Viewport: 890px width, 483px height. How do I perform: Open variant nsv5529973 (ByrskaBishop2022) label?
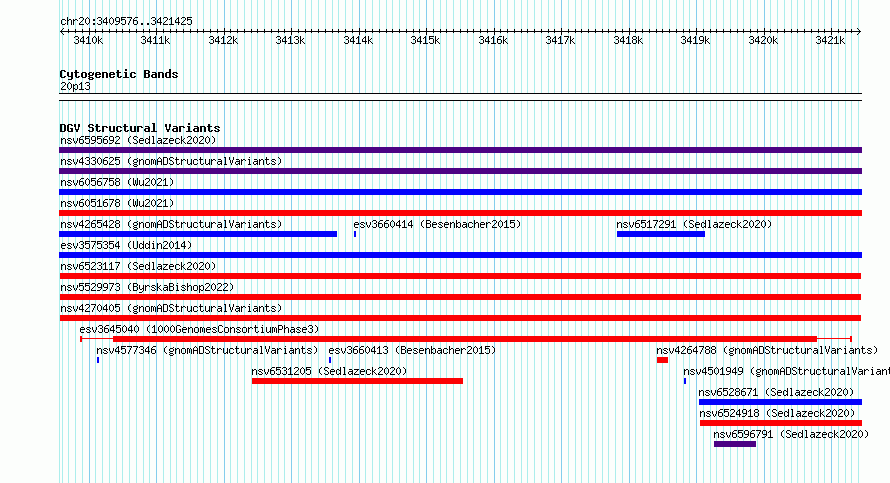coord(147,287)
